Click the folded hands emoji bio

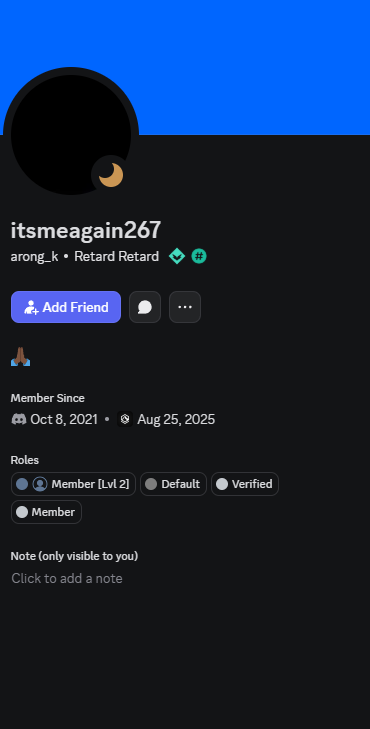tap(20, 357)
